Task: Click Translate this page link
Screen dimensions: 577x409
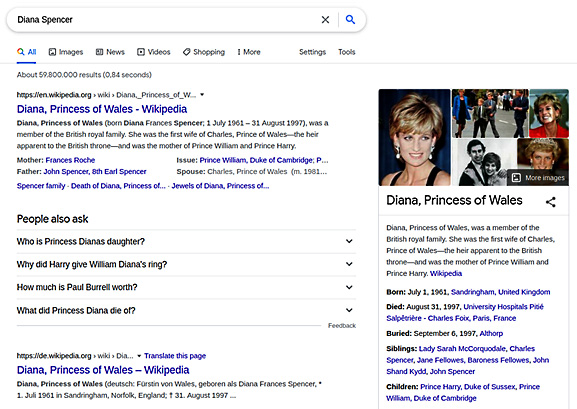Action: (x=175, y=356)
